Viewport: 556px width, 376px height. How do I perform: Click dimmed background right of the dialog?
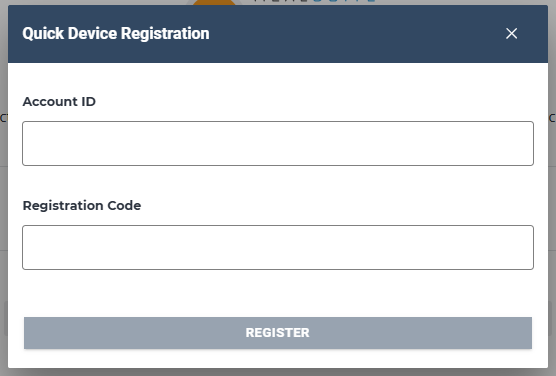coord(552,213)
